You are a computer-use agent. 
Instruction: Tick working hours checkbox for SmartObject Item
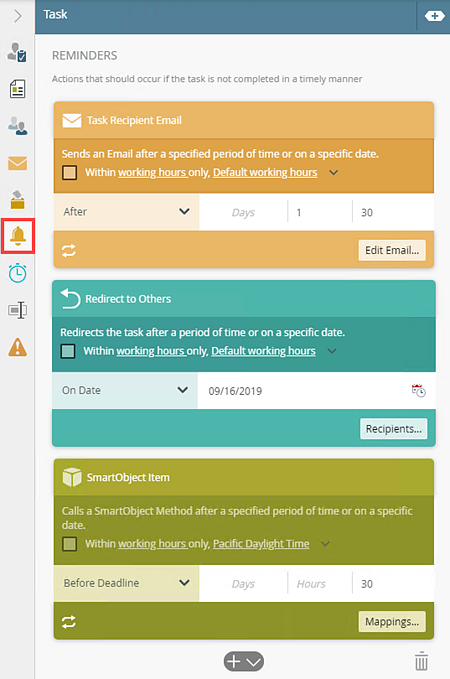coord(70,543)
